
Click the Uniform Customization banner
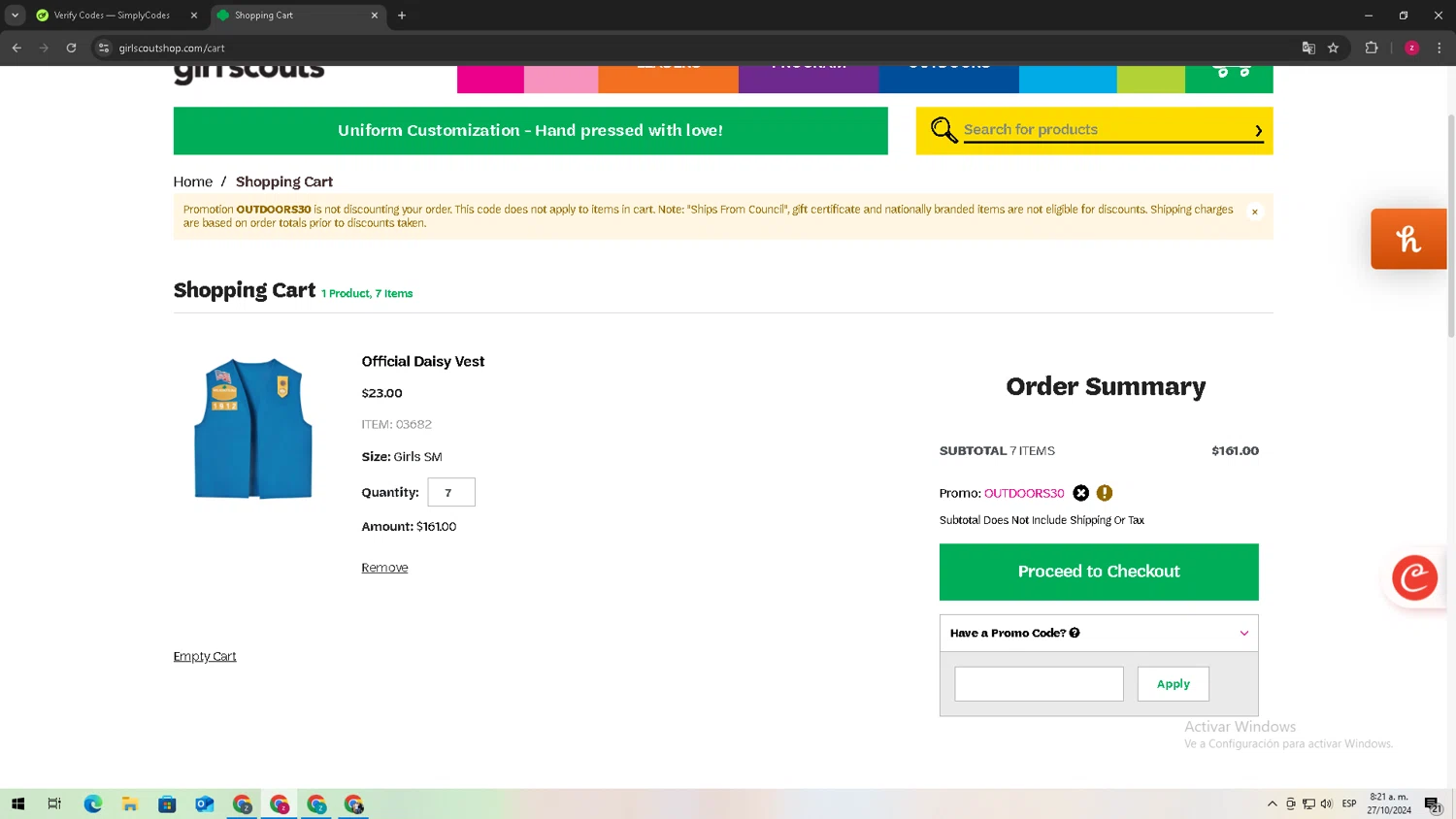point(530,130)
